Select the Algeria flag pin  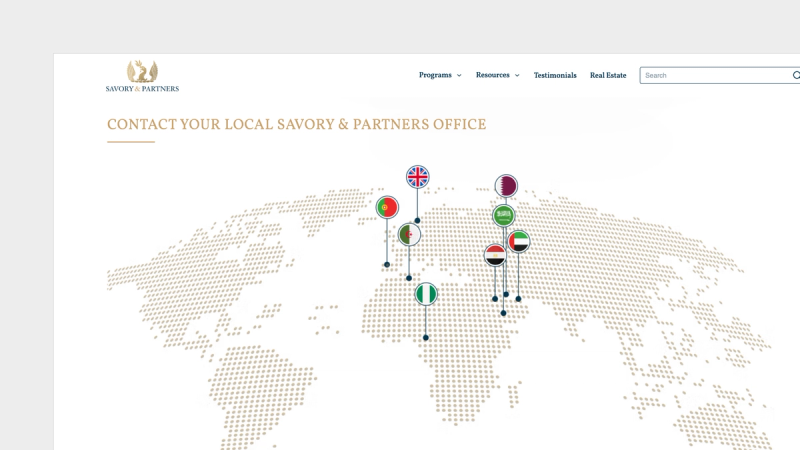click(x=409, y=235)
